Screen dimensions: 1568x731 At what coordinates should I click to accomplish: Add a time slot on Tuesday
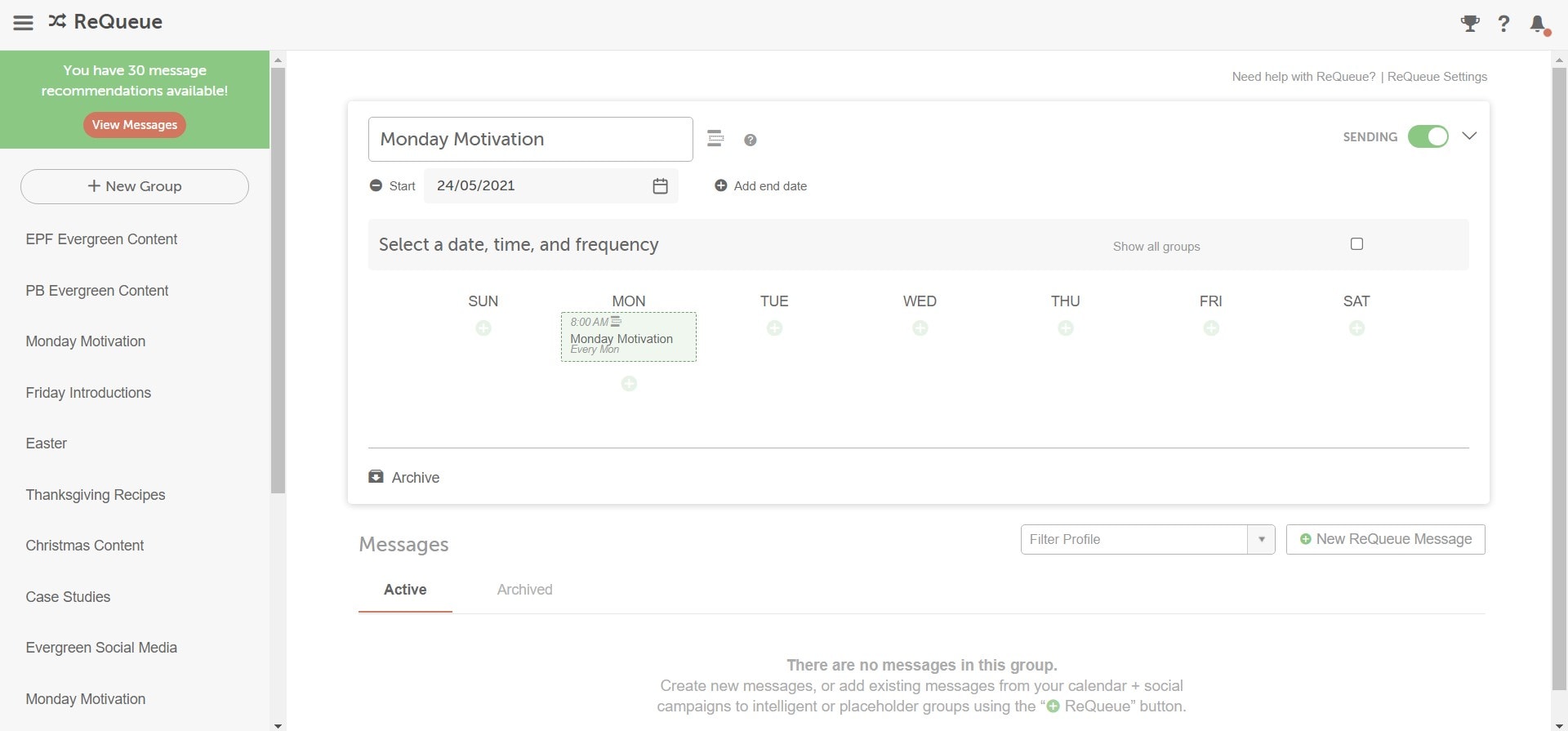point(774,328)
